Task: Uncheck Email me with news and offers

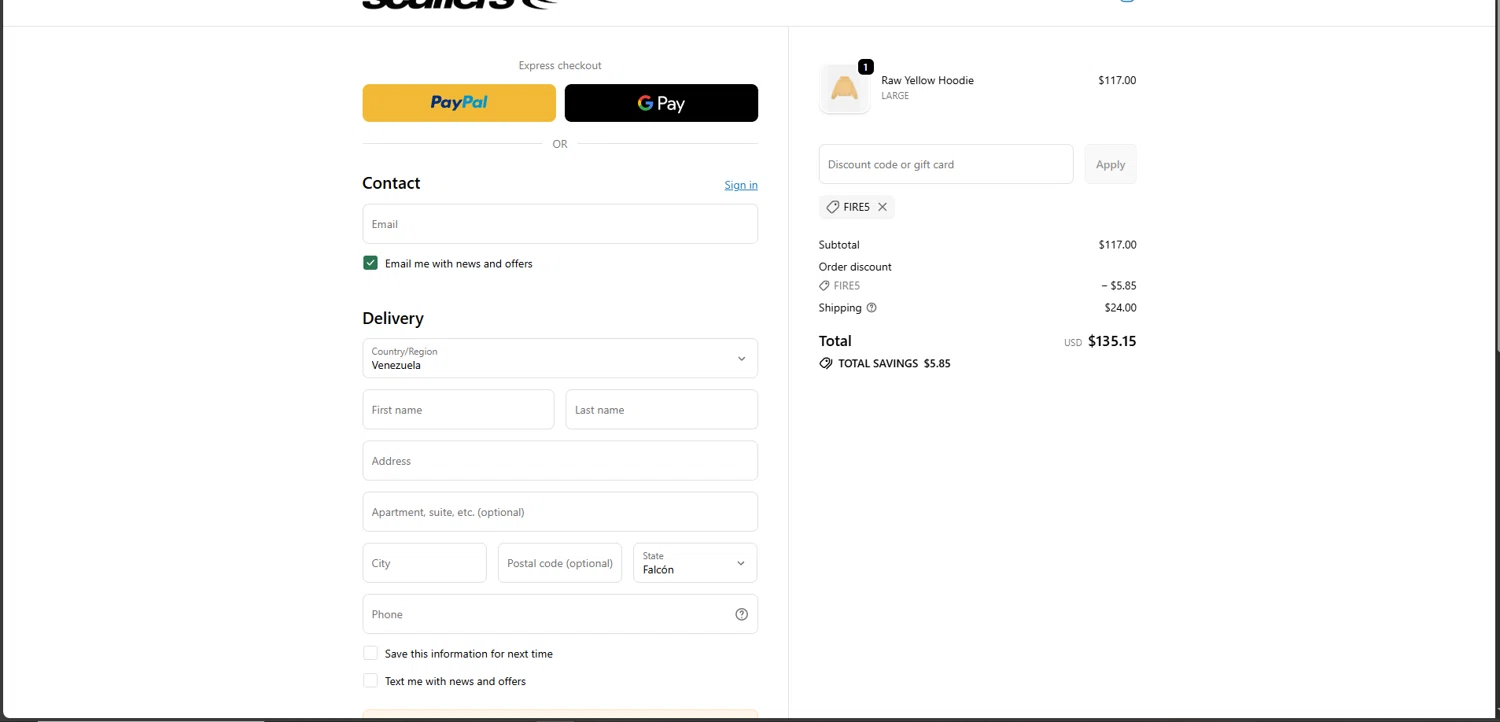Action: [x=370, y=263]
